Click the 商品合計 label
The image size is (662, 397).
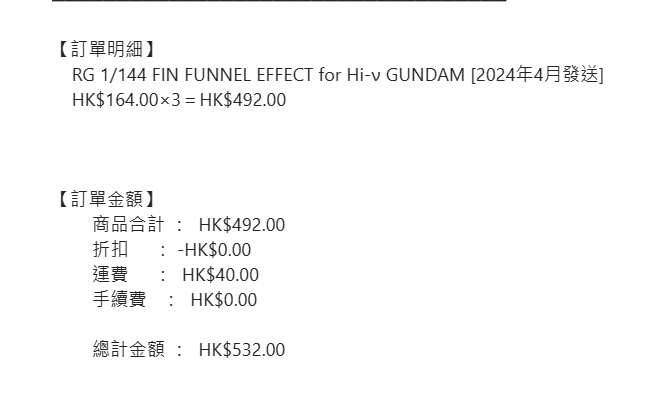coord(128,224)
